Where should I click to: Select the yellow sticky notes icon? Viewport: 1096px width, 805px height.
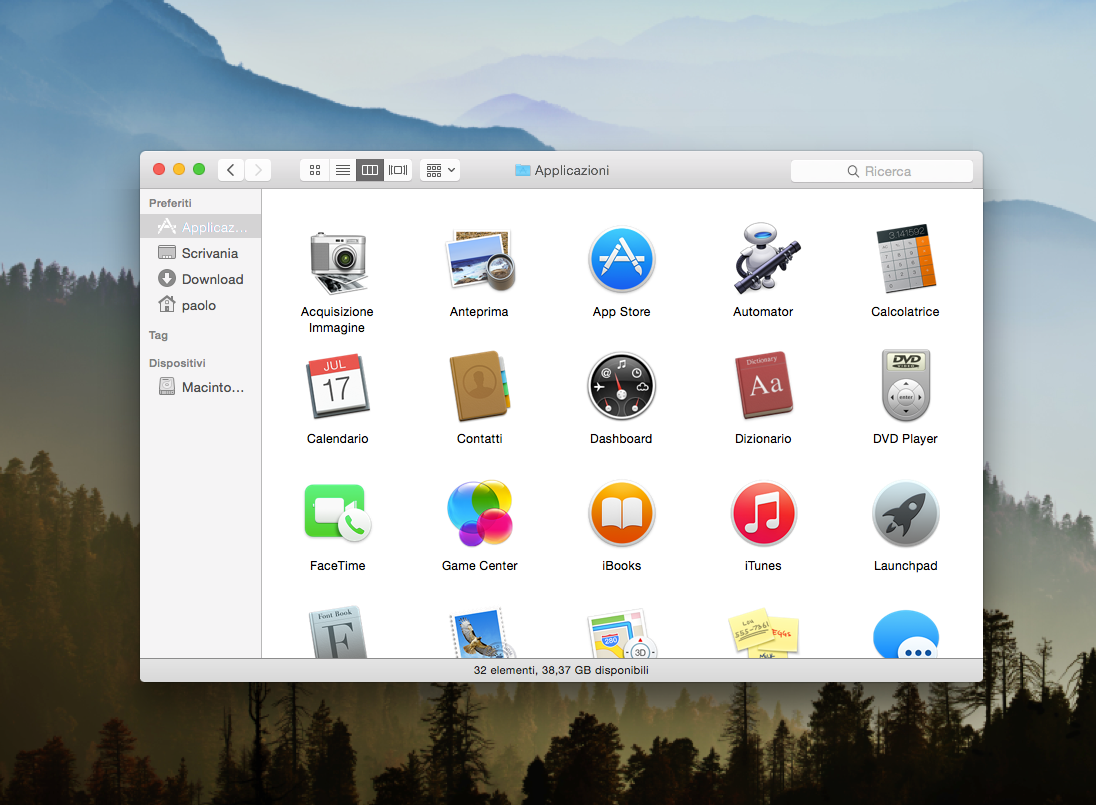coord(763,633)
